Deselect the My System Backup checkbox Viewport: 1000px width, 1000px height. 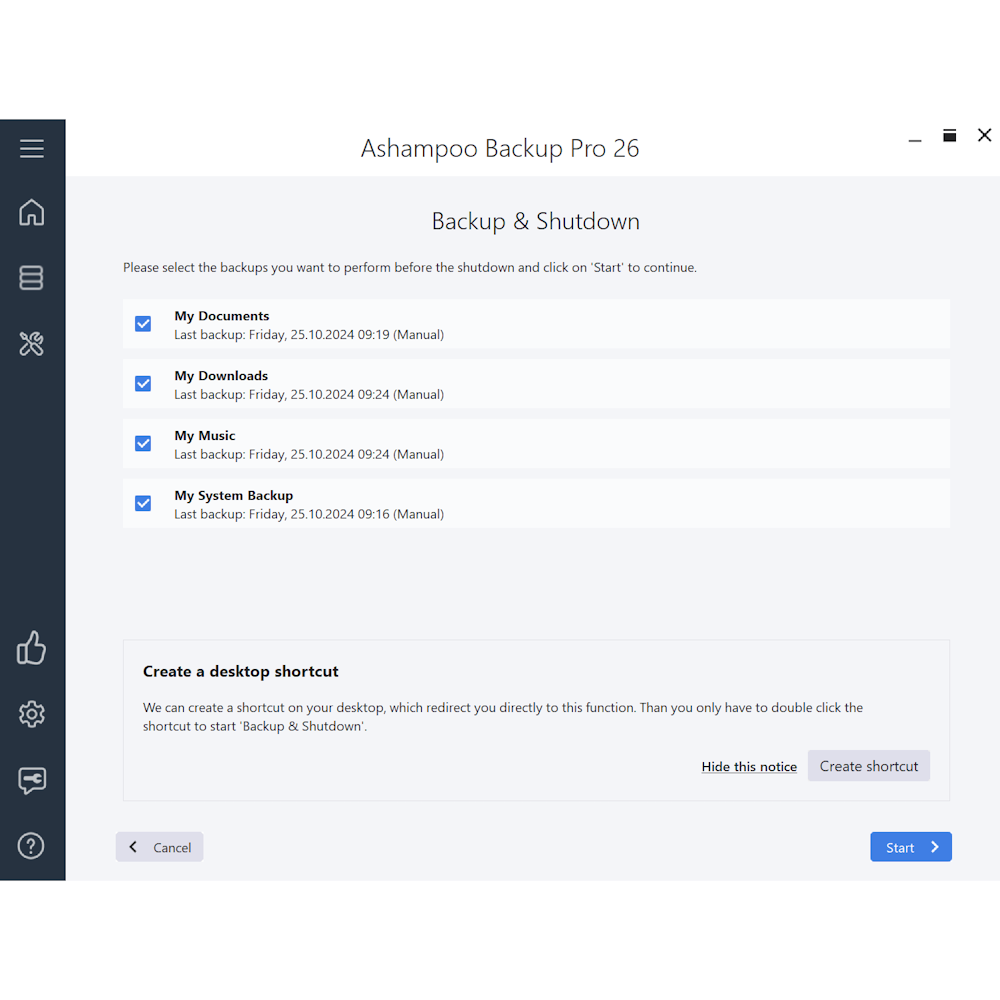click(x=143, y=504)
